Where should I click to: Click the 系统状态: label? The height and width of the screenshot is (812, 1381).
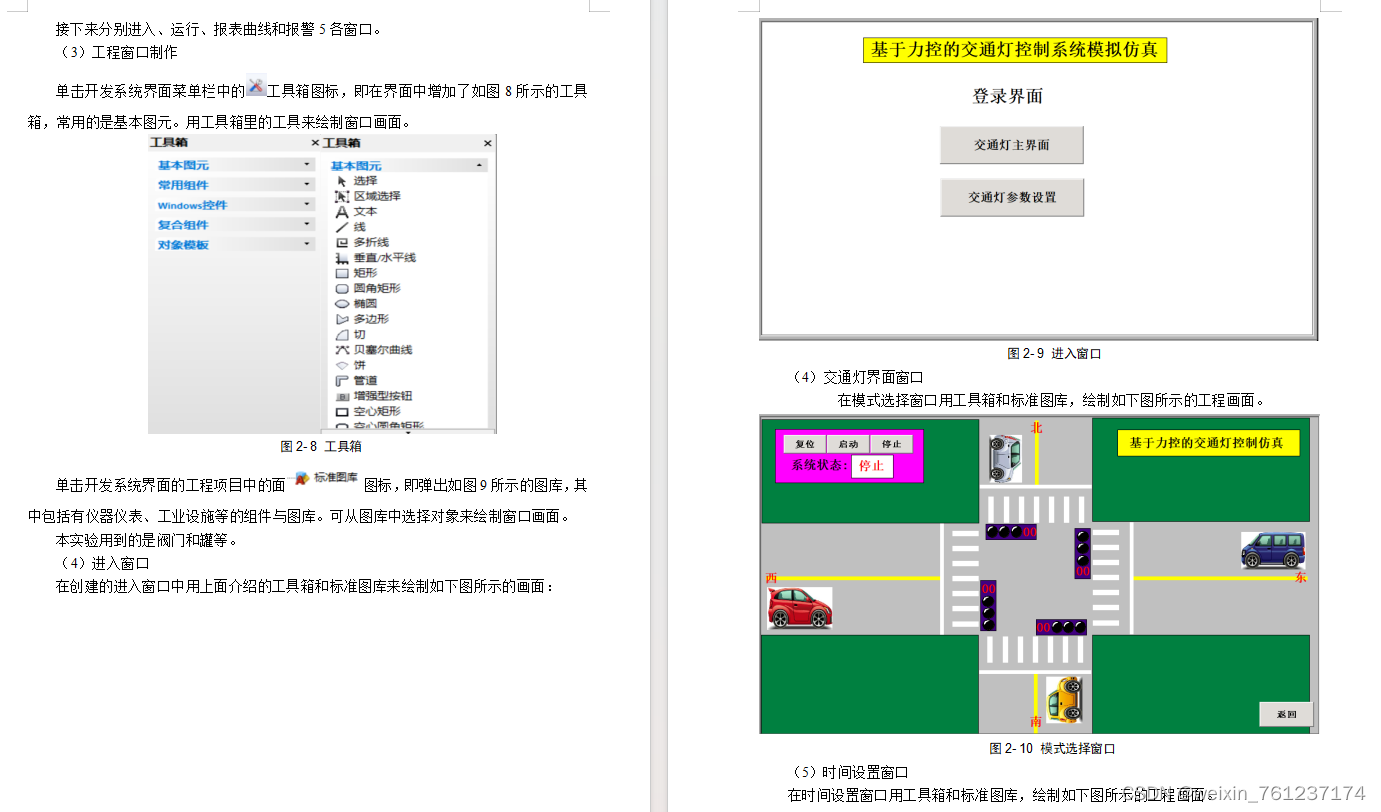pyautogui.click(x=820, y=465)
